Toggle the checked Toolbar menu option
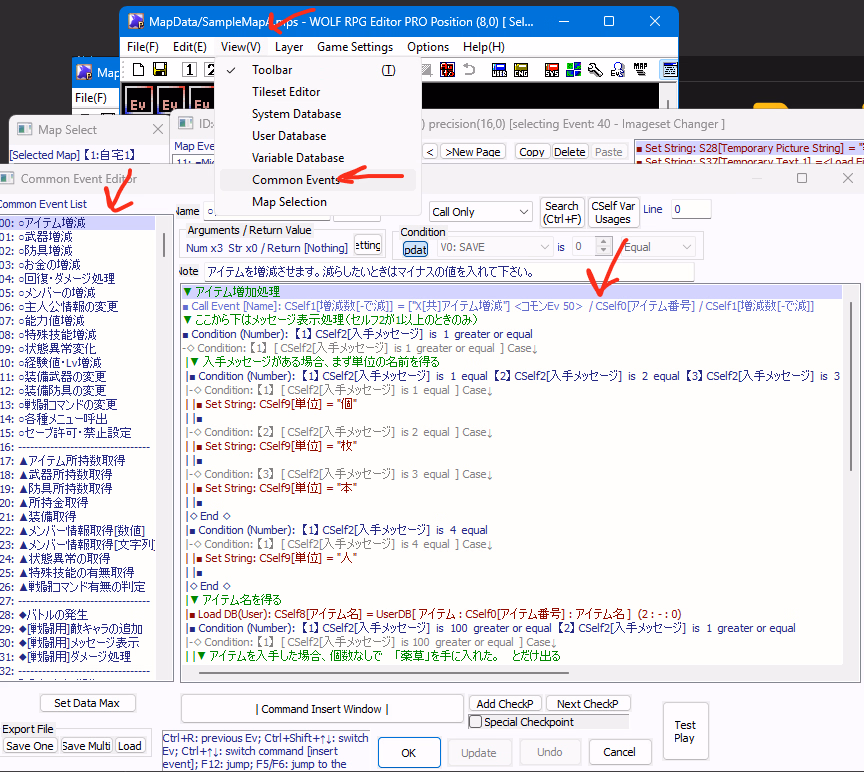The height and width of the screenshot is (772, 864). 272,70
